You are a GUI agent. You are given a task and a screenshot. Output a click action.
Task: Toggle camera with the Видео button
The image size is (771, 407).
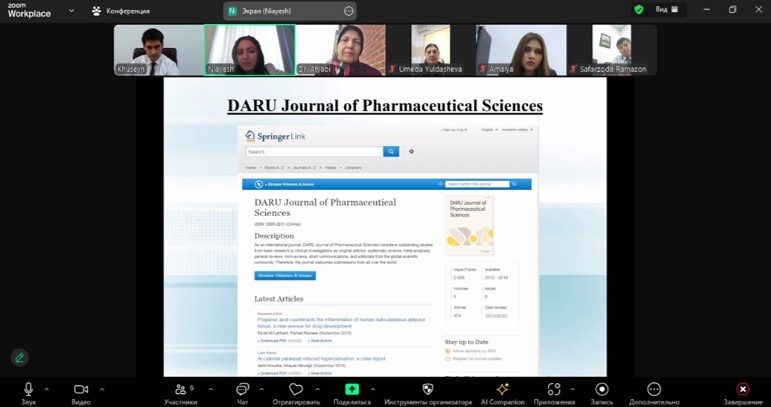pos(81,389)
